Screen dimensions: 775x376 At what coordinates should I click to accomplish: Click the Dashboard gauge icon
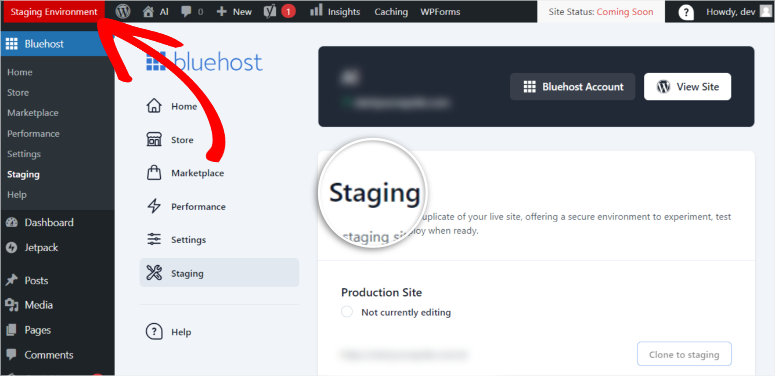pos(12,223)
